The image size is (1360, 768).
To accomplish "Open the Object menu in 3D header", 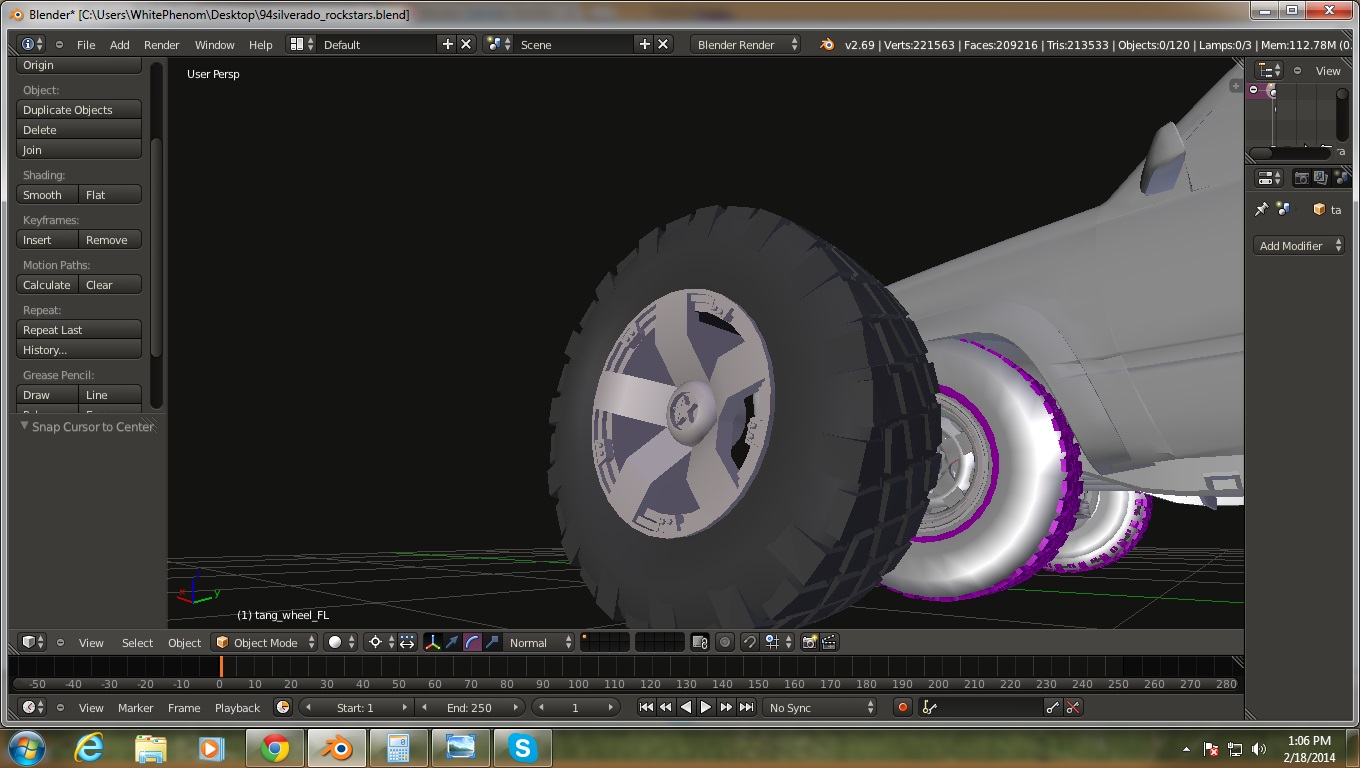I will [184, 643].
